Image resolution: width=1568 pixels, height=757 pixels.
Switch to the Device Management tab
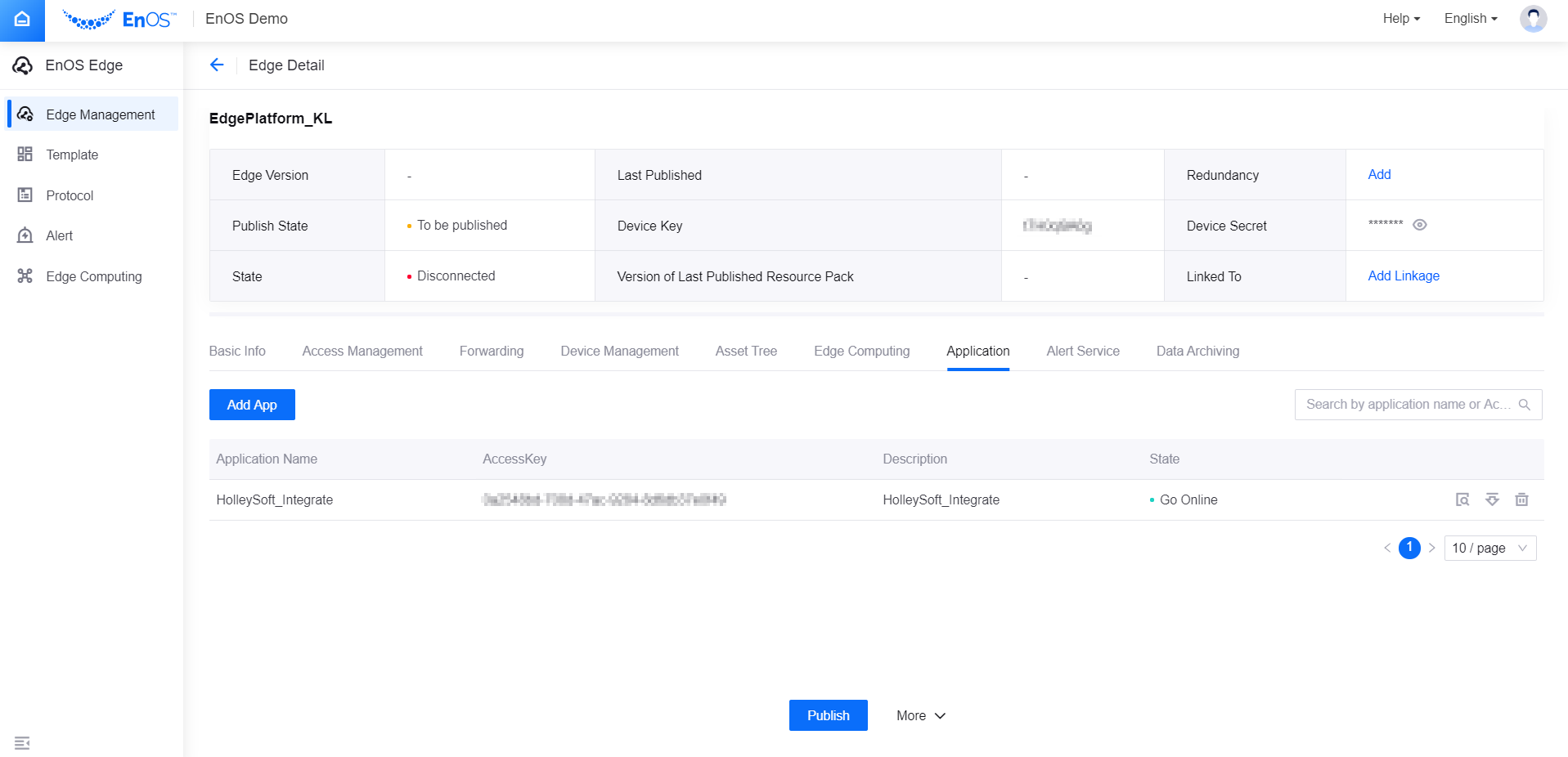(x=619, y=351)
